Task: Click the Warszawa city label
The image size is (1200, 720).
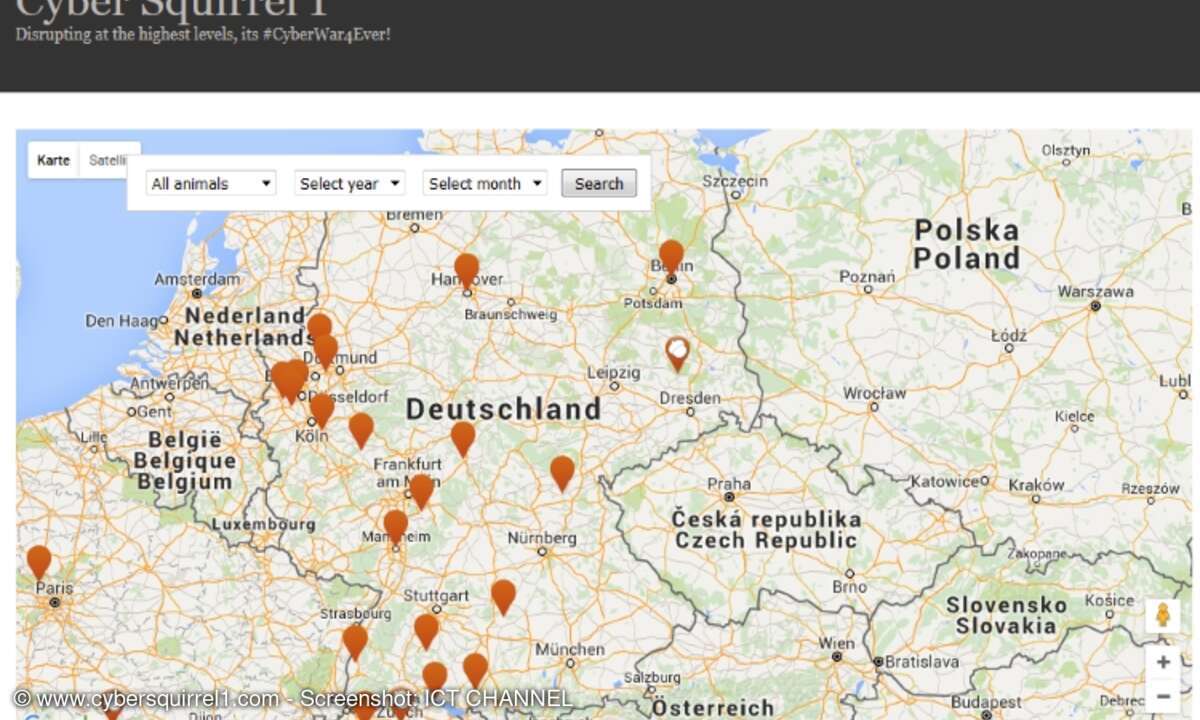Action: click(1096, 292)
